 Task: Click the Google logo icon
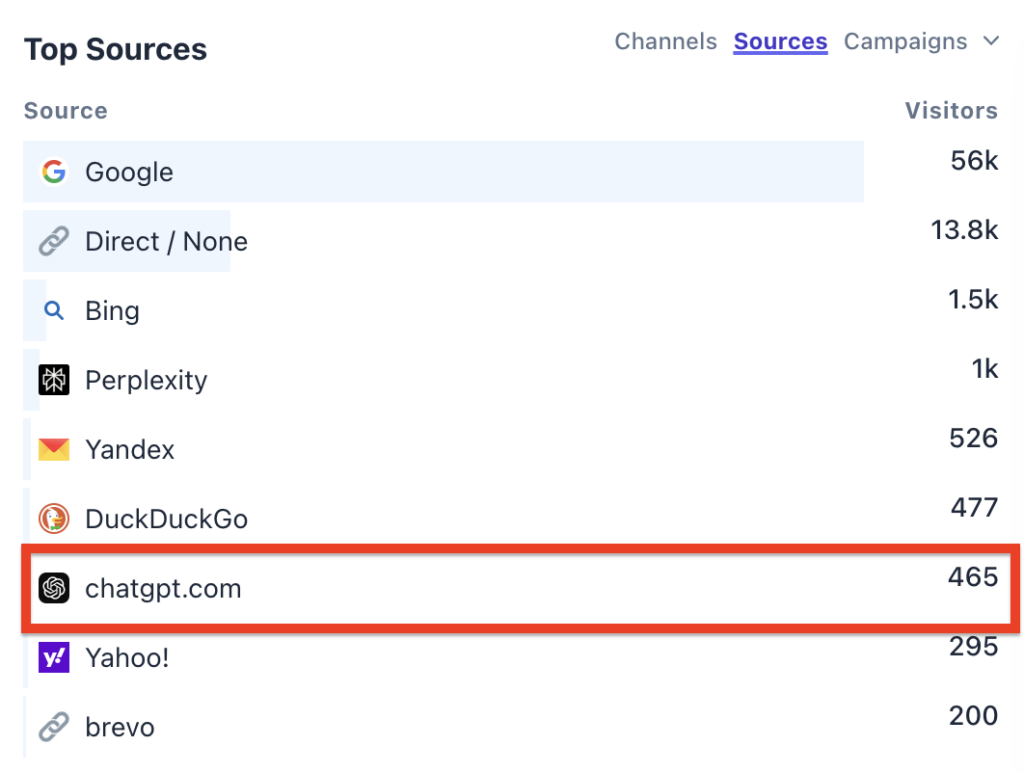(54, 172)
